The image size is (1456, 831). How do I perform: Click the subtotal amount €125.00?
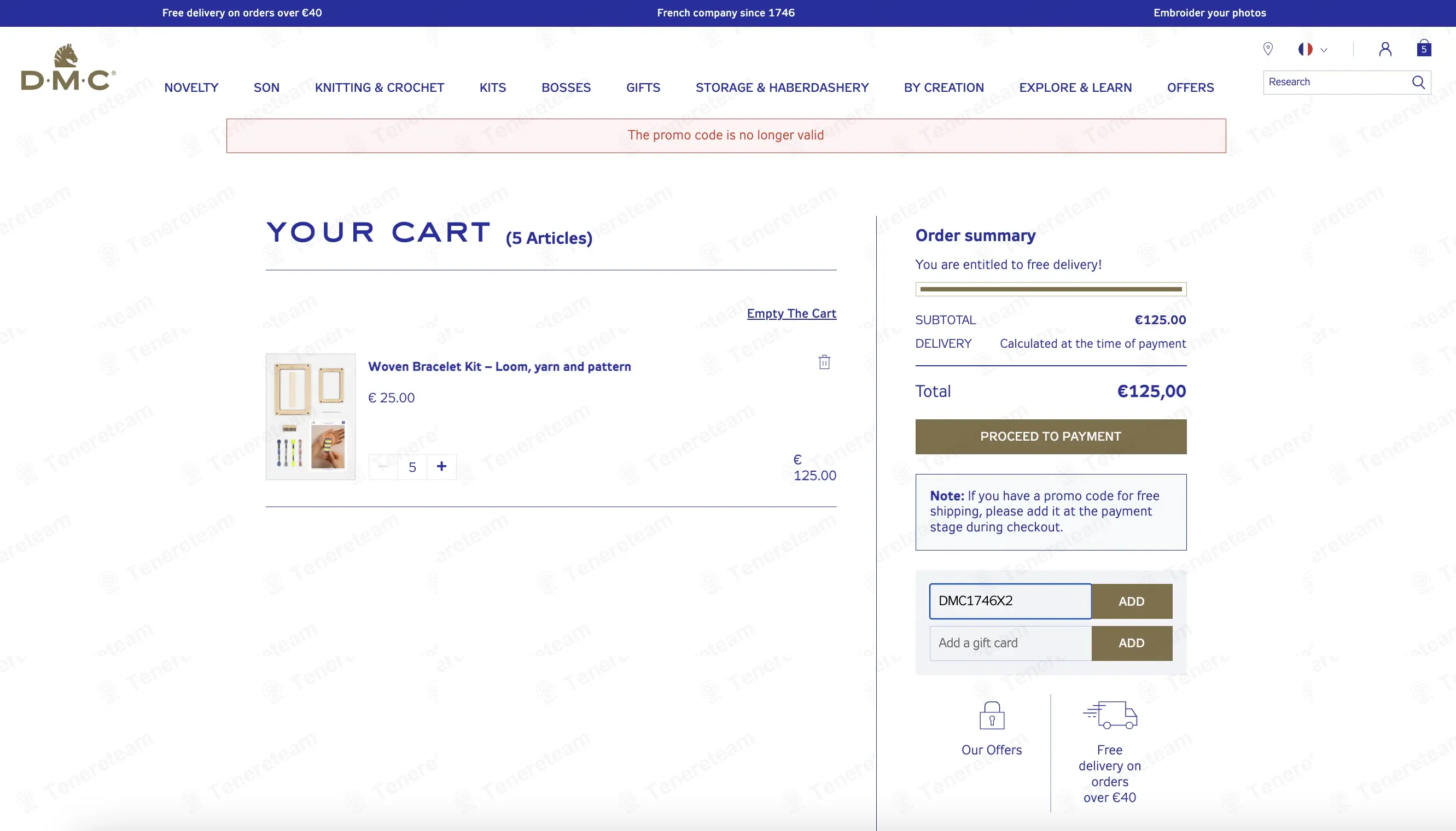point(1160,320)
